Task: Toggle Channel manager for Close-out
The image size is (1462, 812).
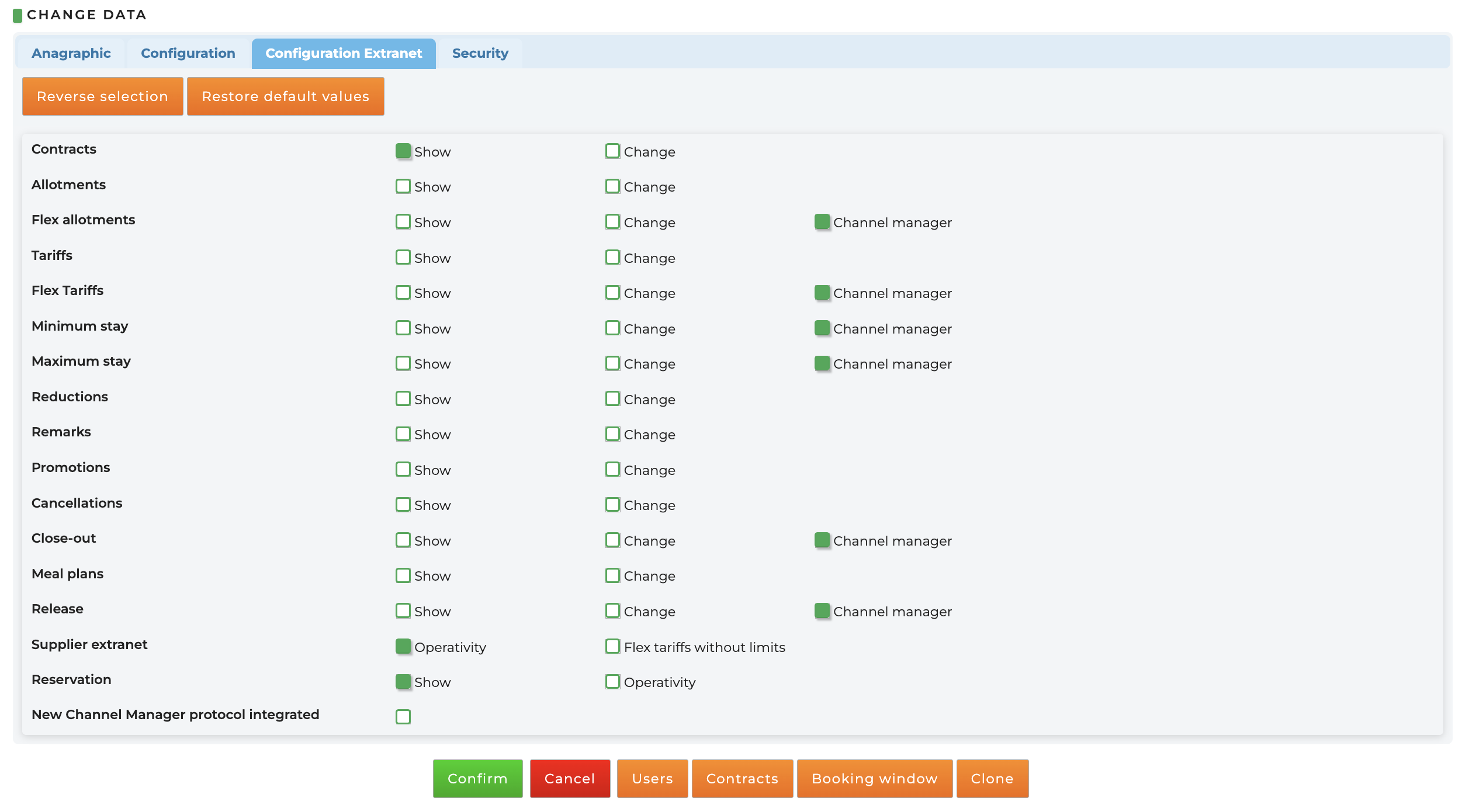Action: pyautogui.click(x=822, y=539)
